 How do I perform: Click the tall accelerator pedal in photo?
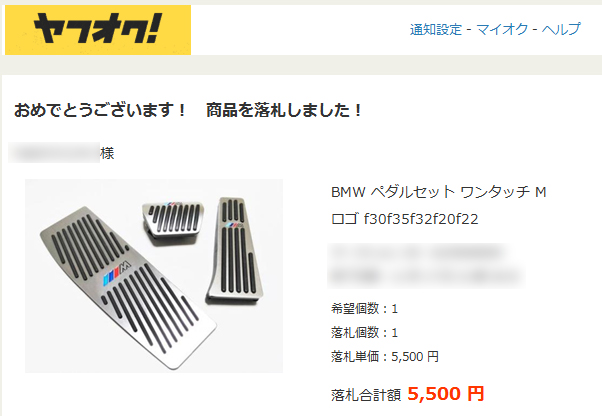point(235,249)
